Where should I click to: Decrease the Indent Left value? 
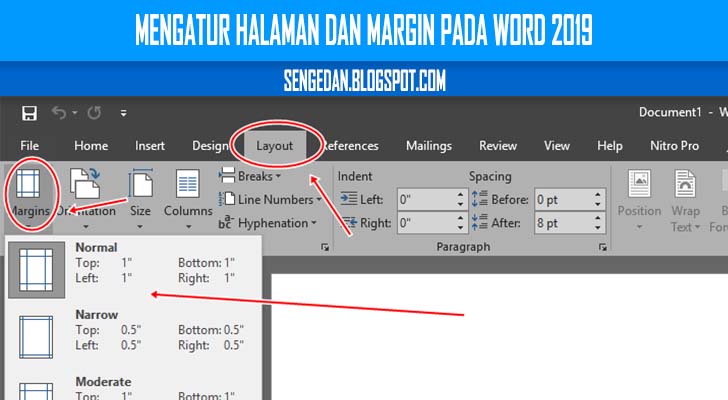pyautogui.click(x=460, y=205)
